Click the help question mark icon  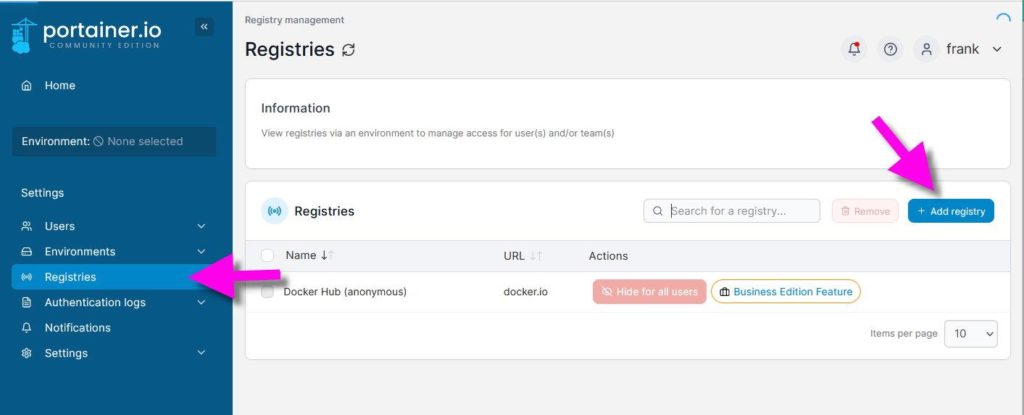(x=890, y=49)
